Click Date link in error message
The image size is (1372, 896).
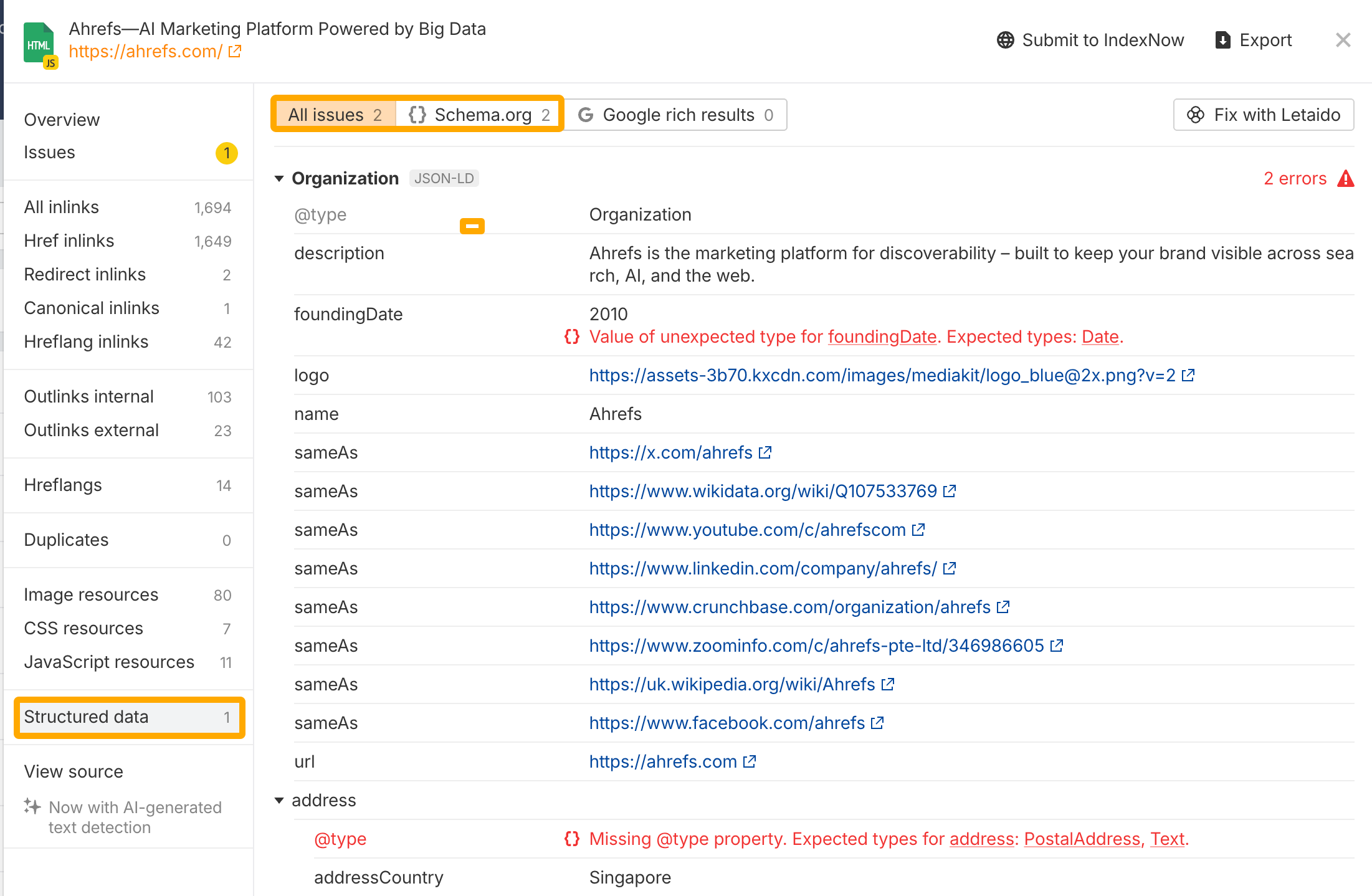click(1100, 336)
